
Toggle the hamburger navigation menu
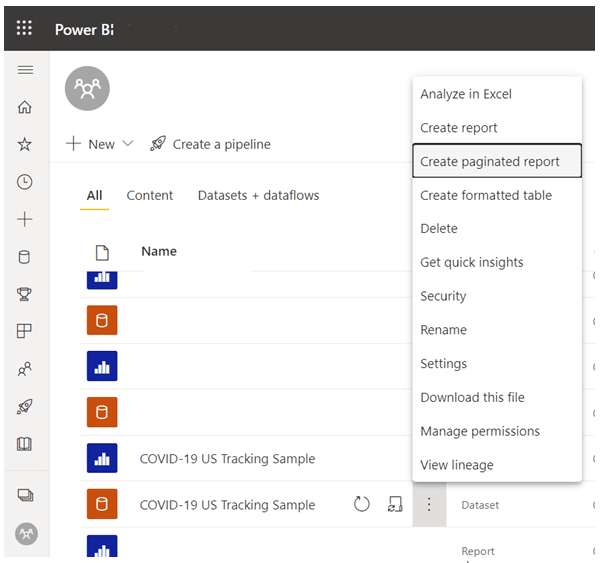(25, 70)
